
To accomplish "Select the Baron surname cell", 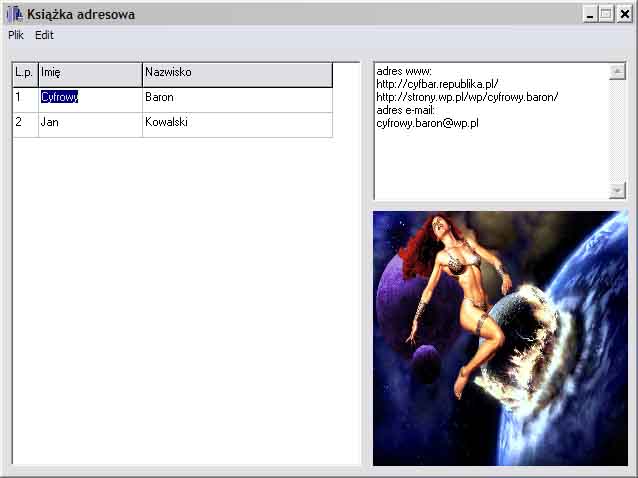I will click(238, 100).
